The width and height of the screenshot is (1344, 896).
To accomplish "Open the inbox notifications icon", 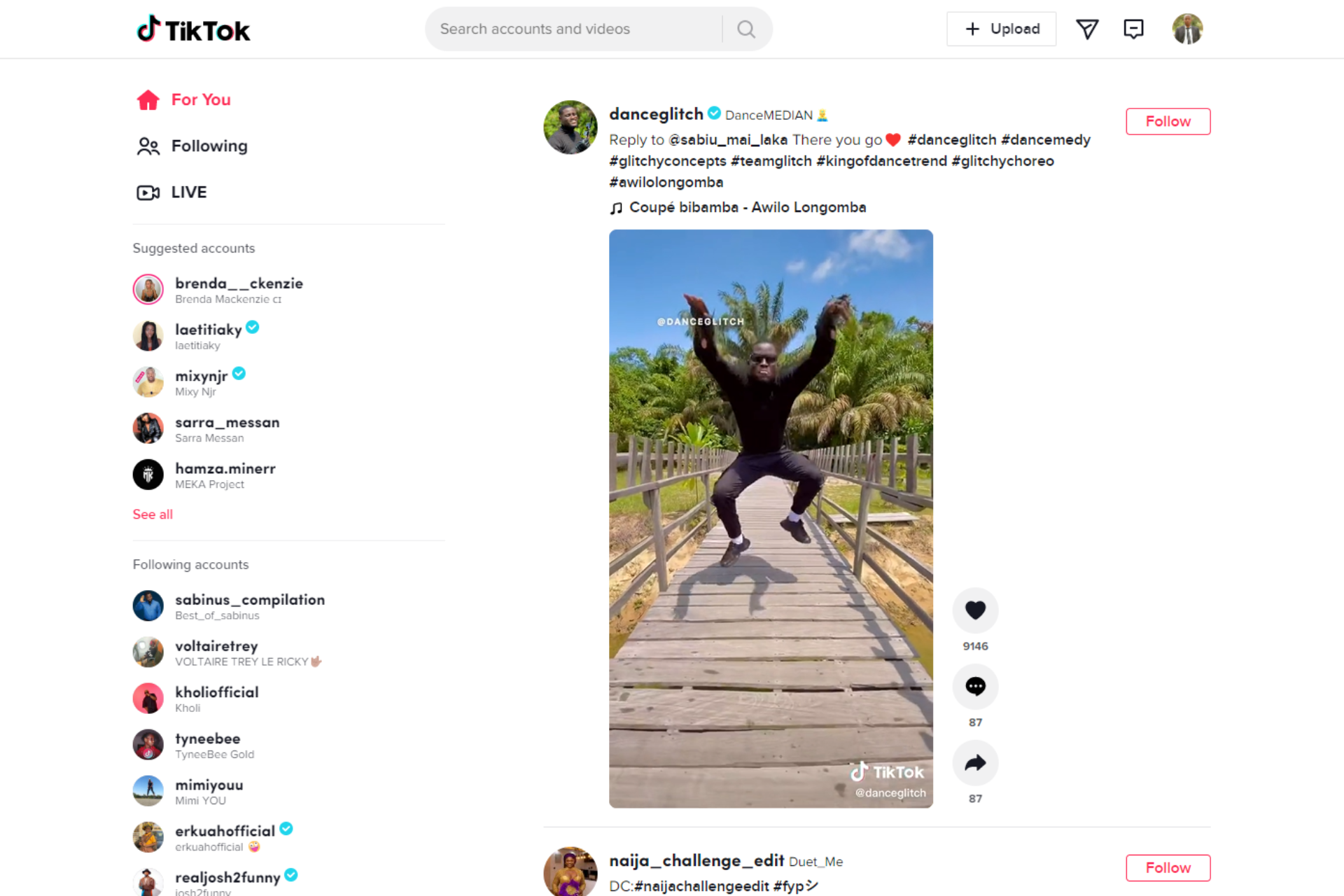I will coord(1133,29).
